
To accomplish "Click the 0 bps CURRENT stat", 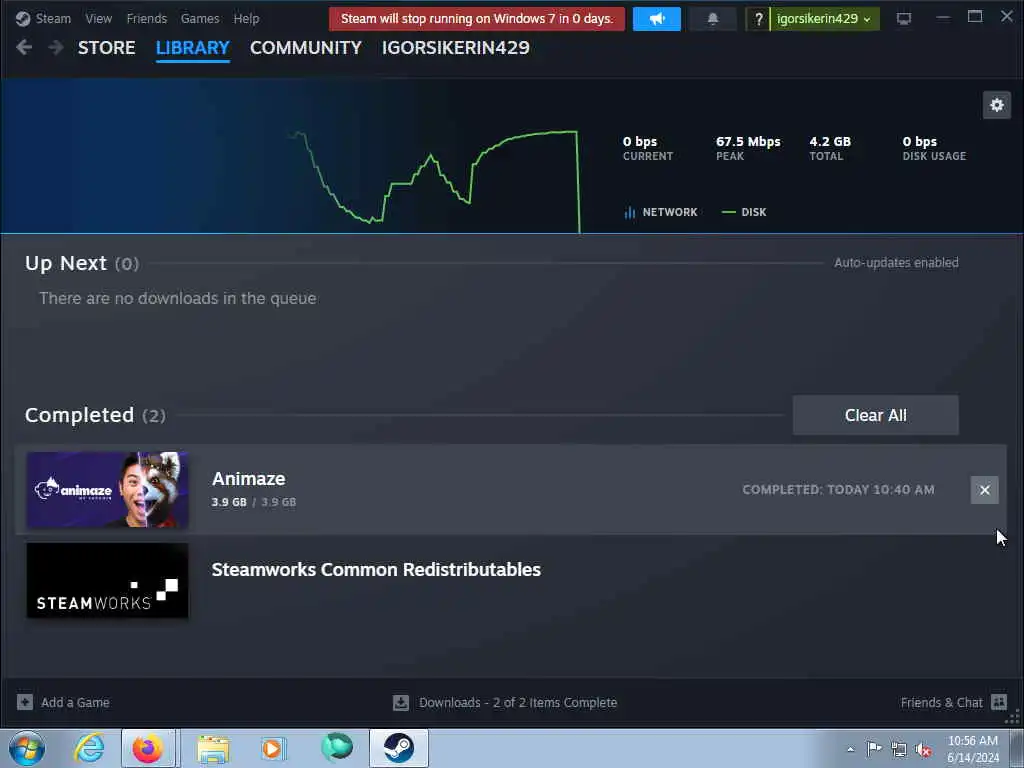I will coord(647,148).
